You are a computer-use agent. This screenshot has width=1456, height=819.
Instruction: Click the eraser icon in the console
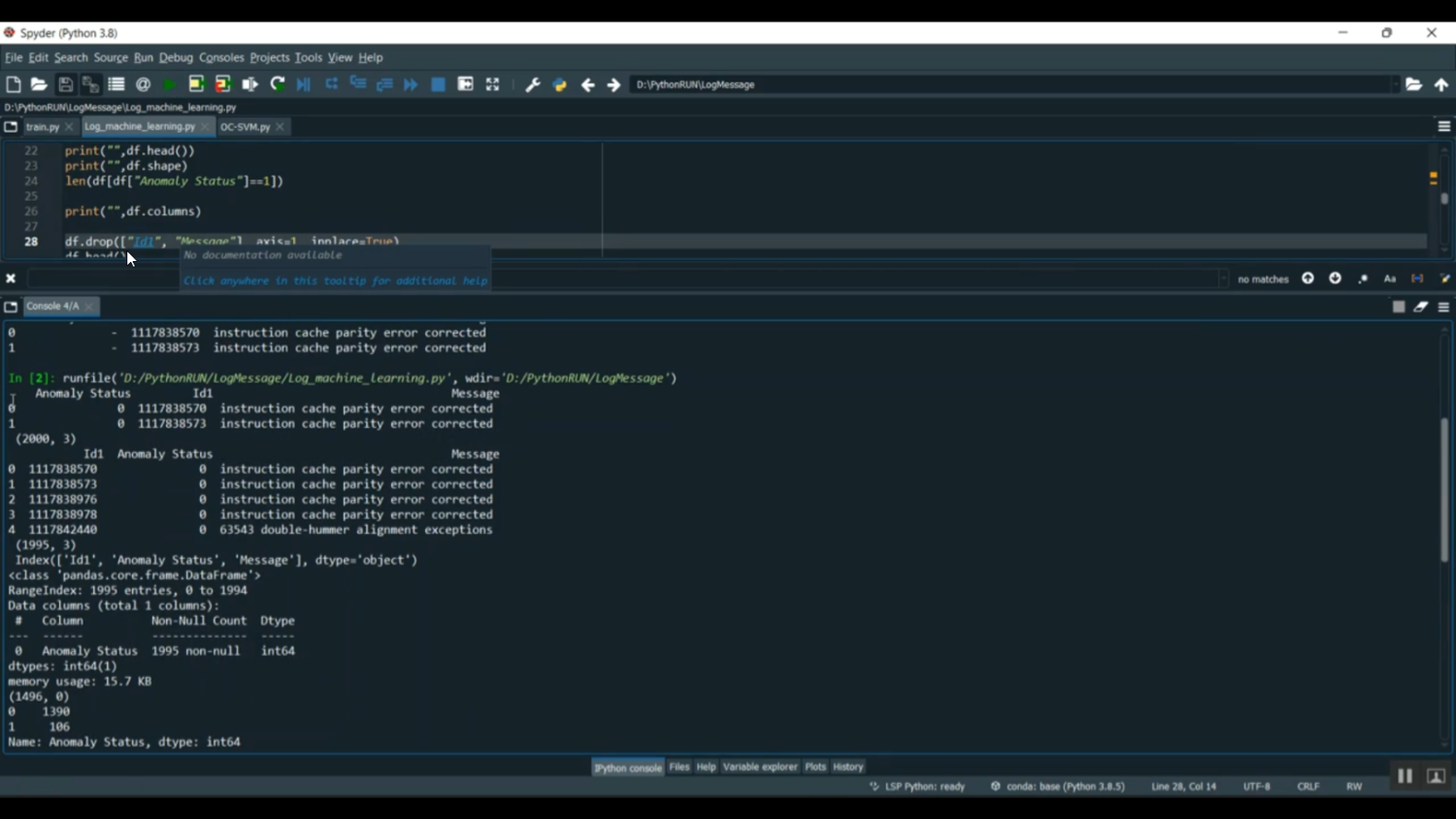[x=1421, y=307]
